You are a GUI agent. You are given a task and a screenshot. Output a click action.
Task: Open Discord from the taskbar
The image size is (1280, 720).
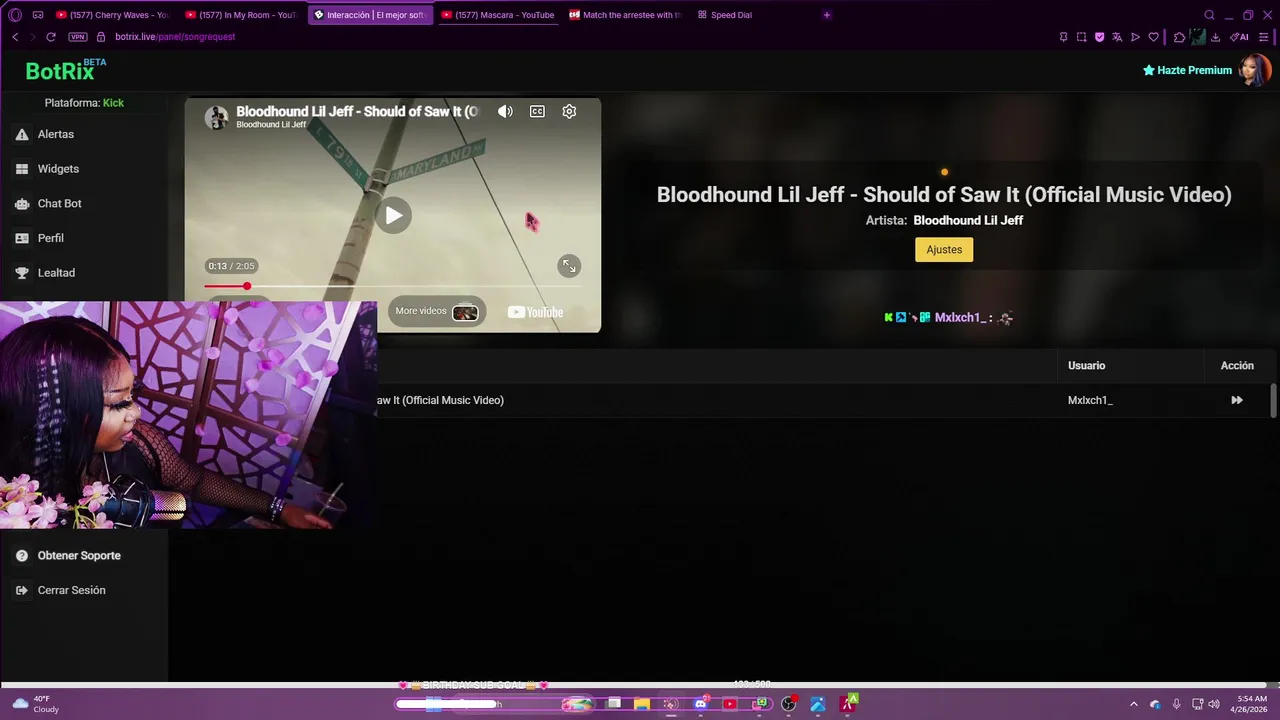tap(700, 704)
